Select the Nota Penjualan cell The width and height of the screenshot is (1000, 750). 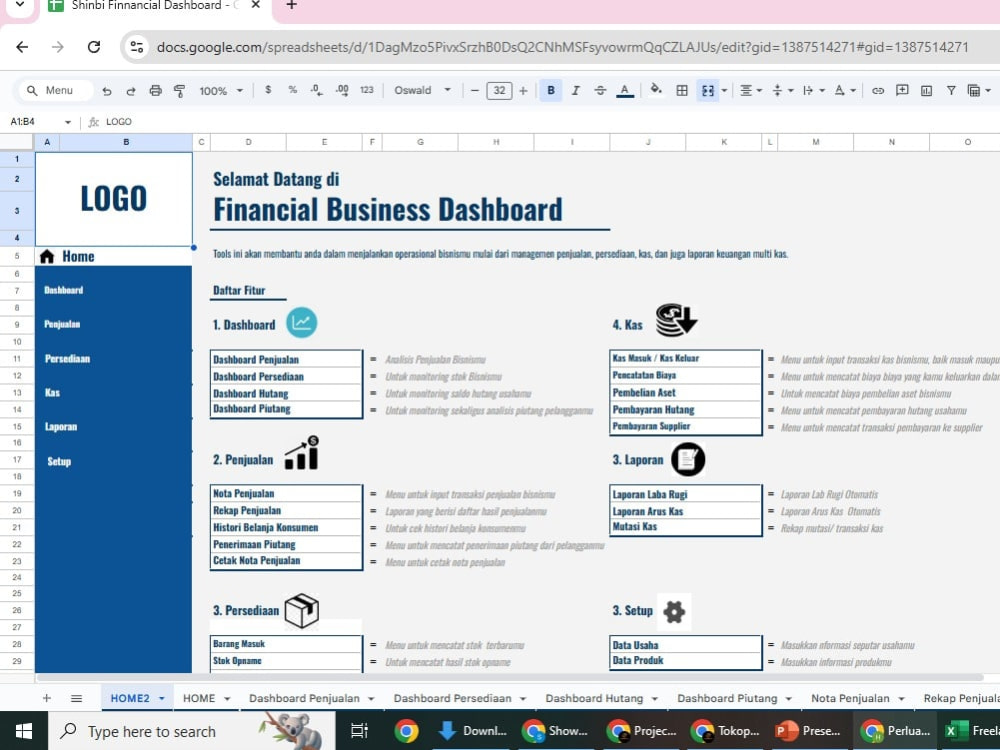pos(286,493)
